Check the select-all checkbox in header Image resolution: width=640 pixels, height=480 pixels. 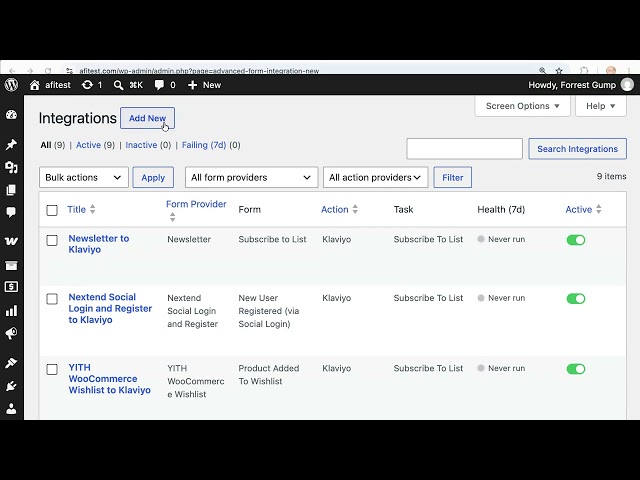point(52,210)
